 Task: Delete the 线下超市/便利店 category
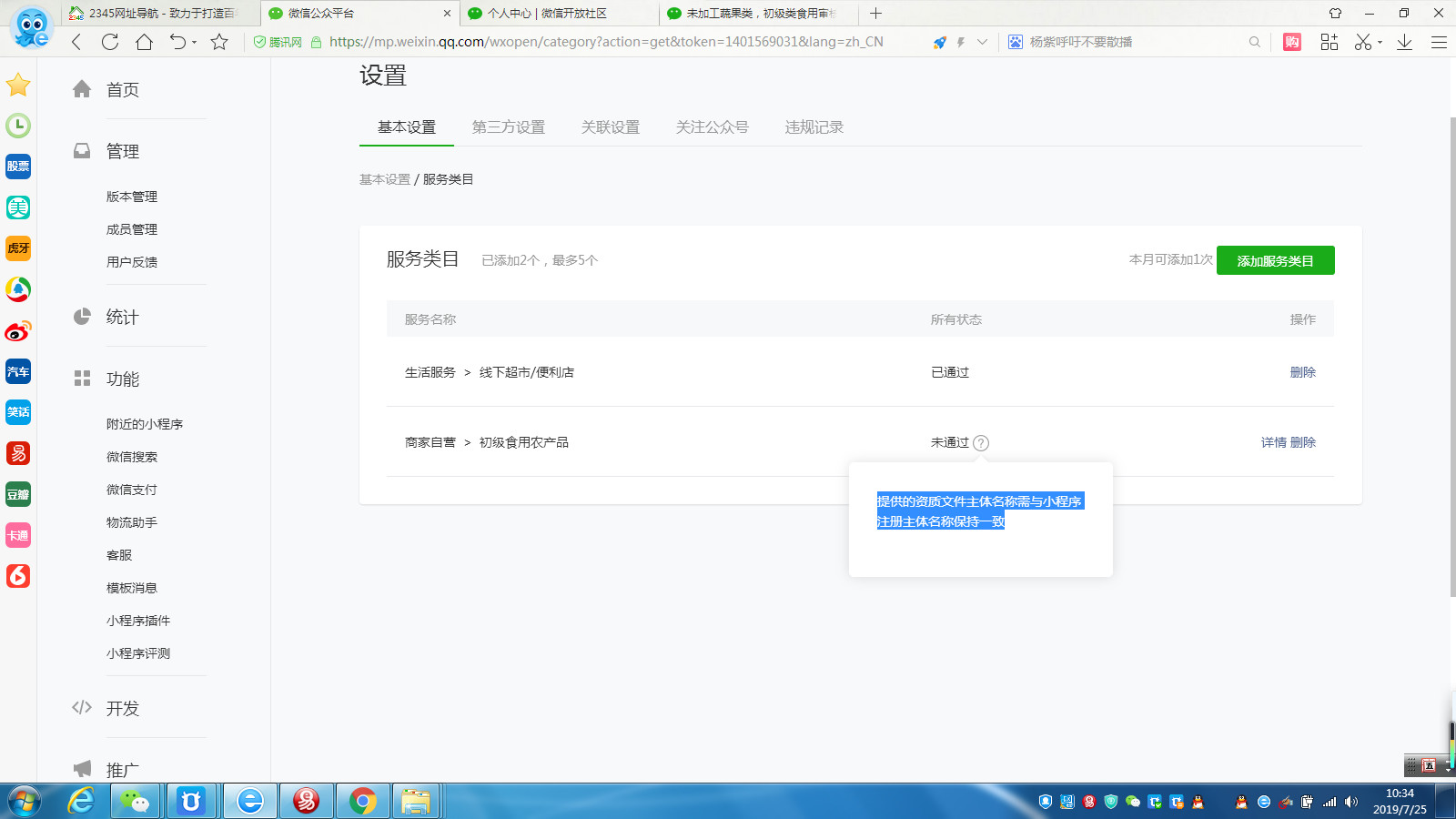pyautogui.click(x=1302, y=372)
